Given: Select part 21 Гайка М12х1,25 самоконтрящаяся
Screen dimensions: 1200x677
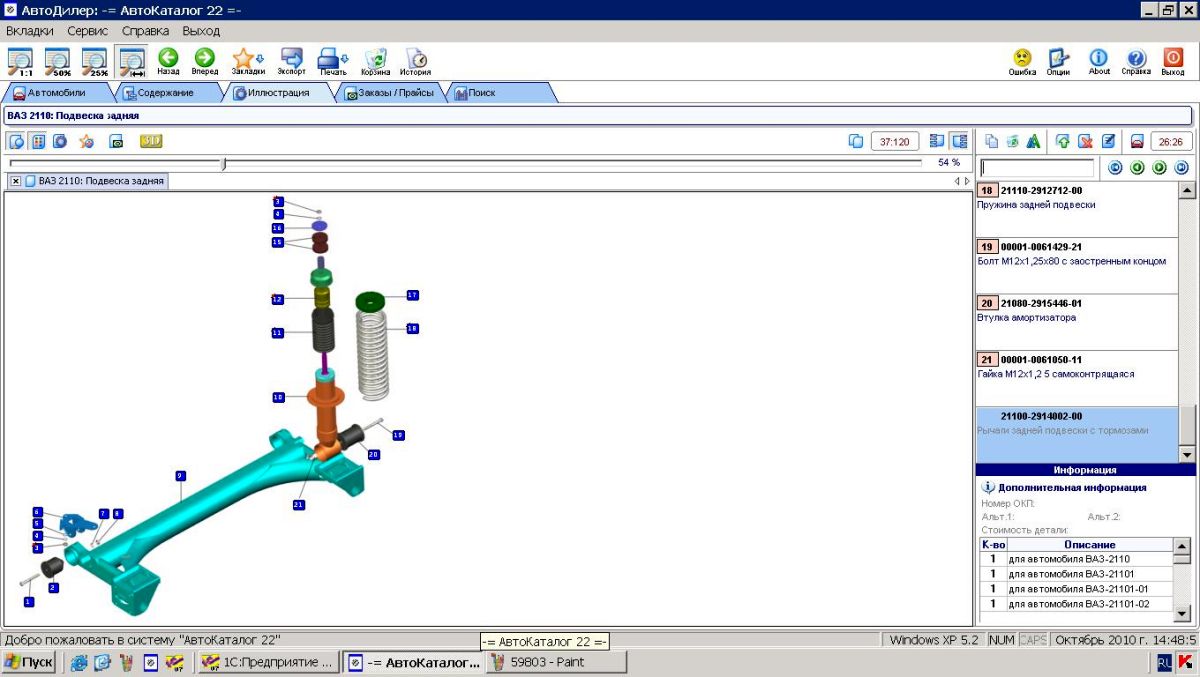Looking at the screenshot, I should tap(1076, 378).
